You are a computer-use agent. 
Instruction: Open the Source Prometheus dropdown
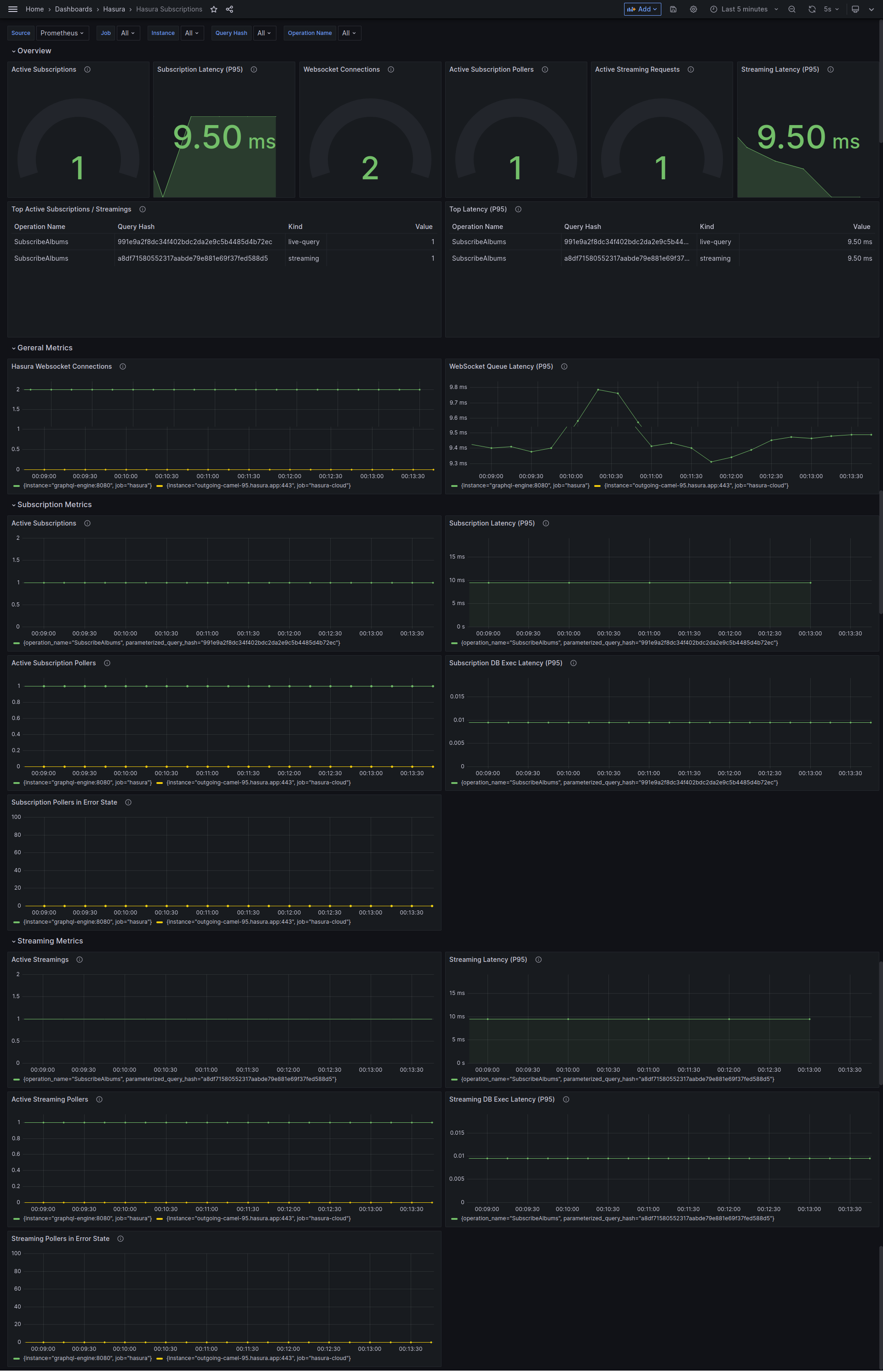point(63,33)
